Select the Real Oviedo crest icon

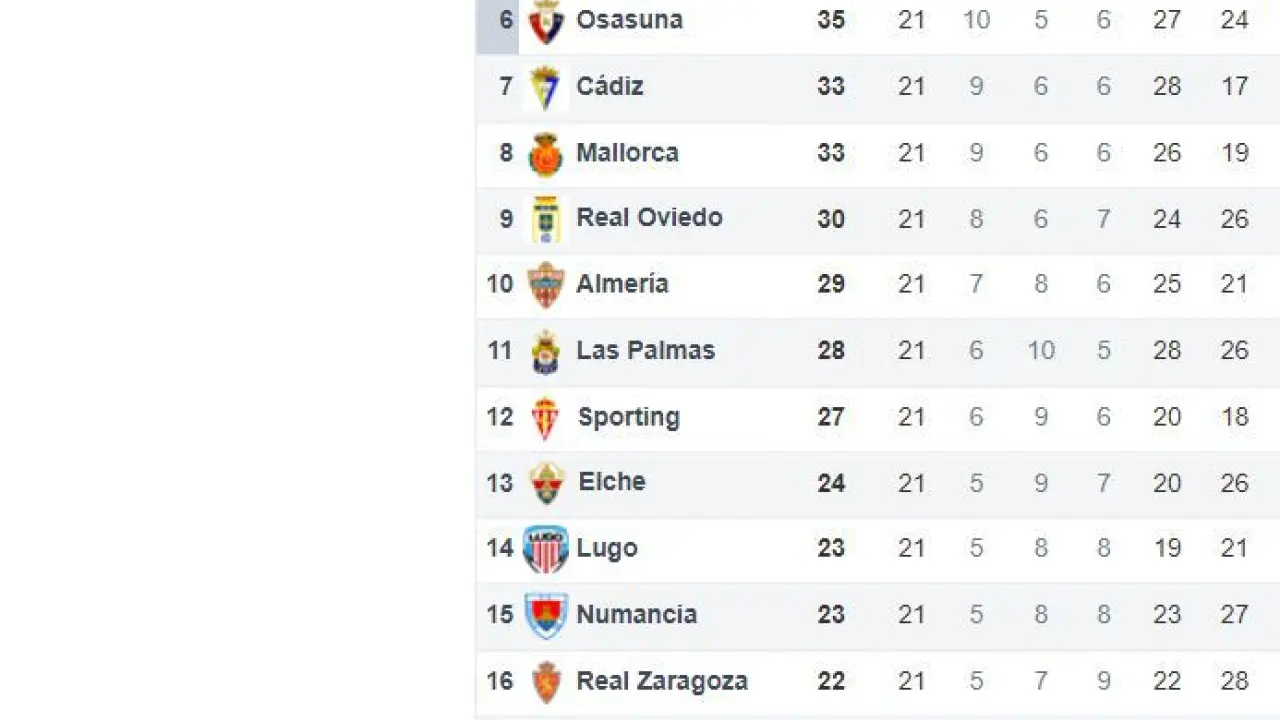click(545, 220)
